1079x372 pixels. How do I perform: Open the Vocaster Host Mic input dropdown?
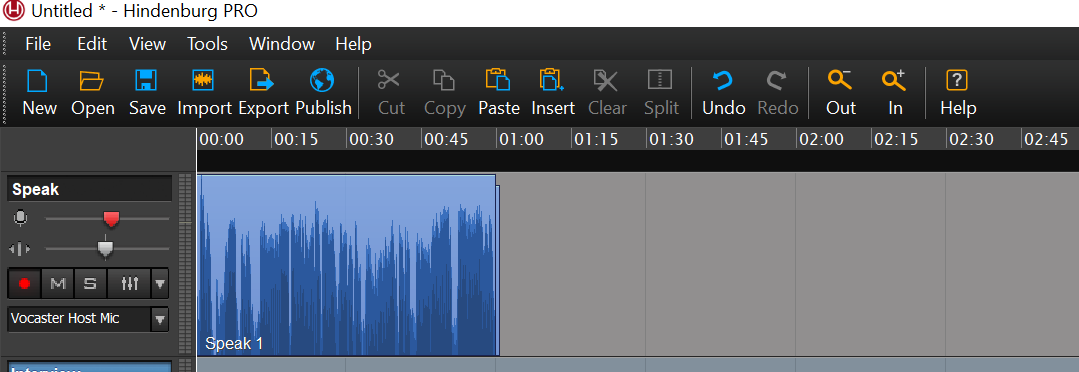click(160, 319)
